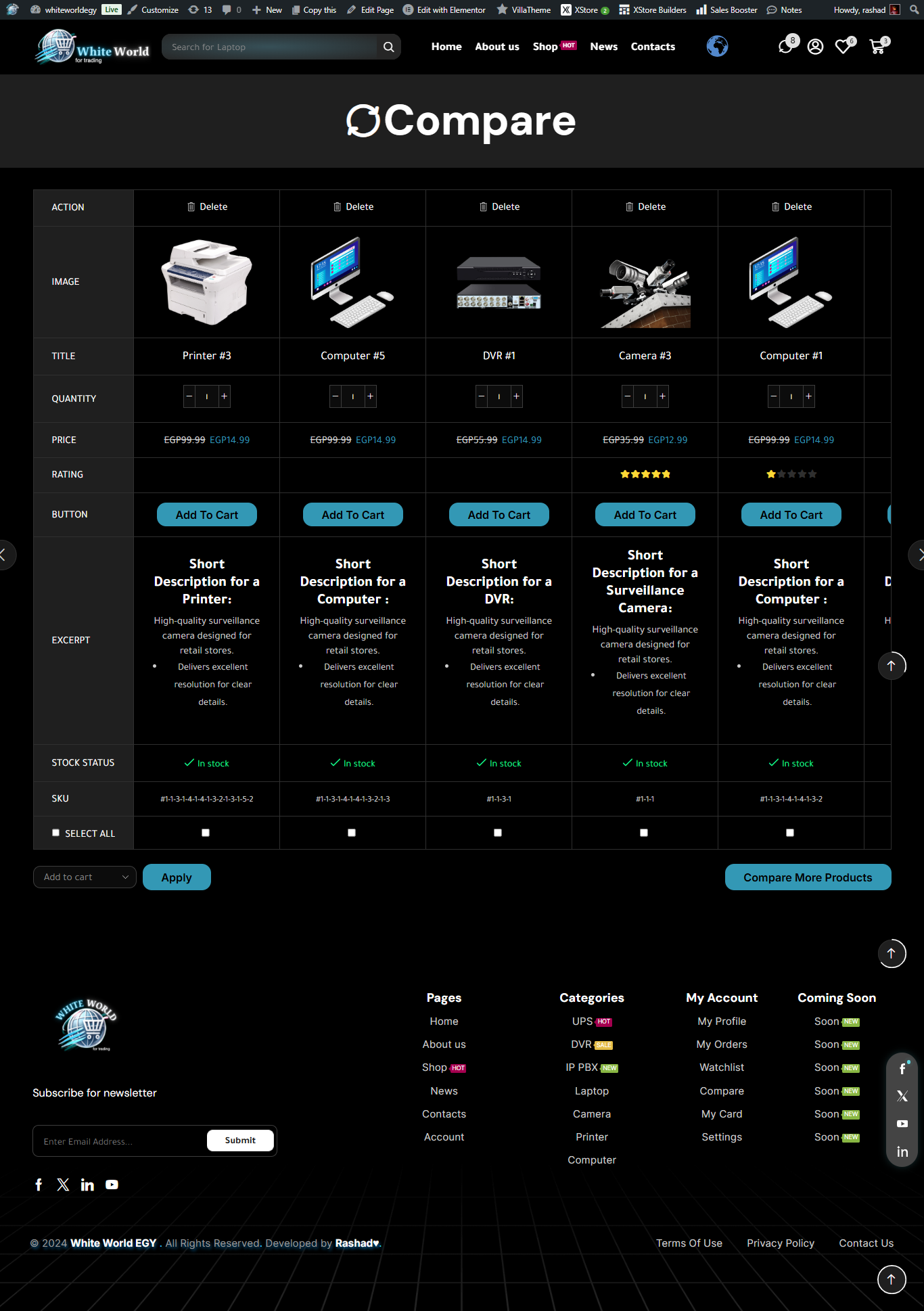Go to the About us menu item
This screenshot has height=1311, width=924.
[497, 47]
